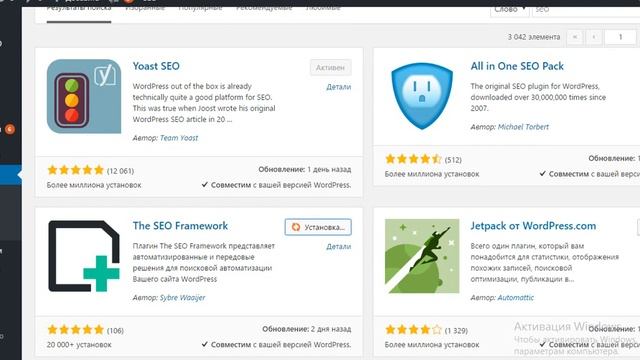Click the Jetpack description paragraph
Screen dimensions: 640x360
coord(544,262)
